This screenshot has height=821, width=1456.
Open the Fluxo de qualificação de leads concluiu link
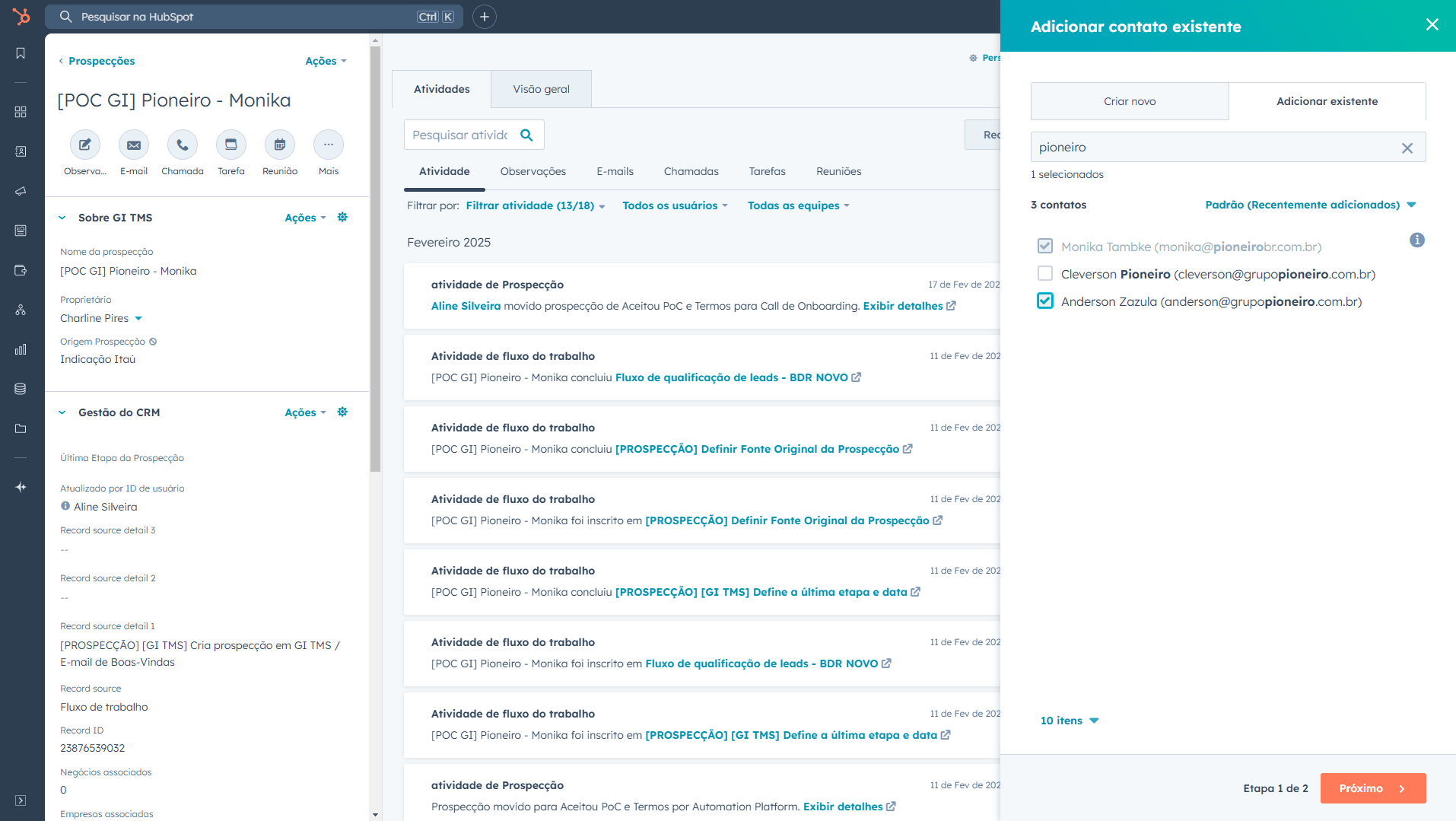point(738,377)
